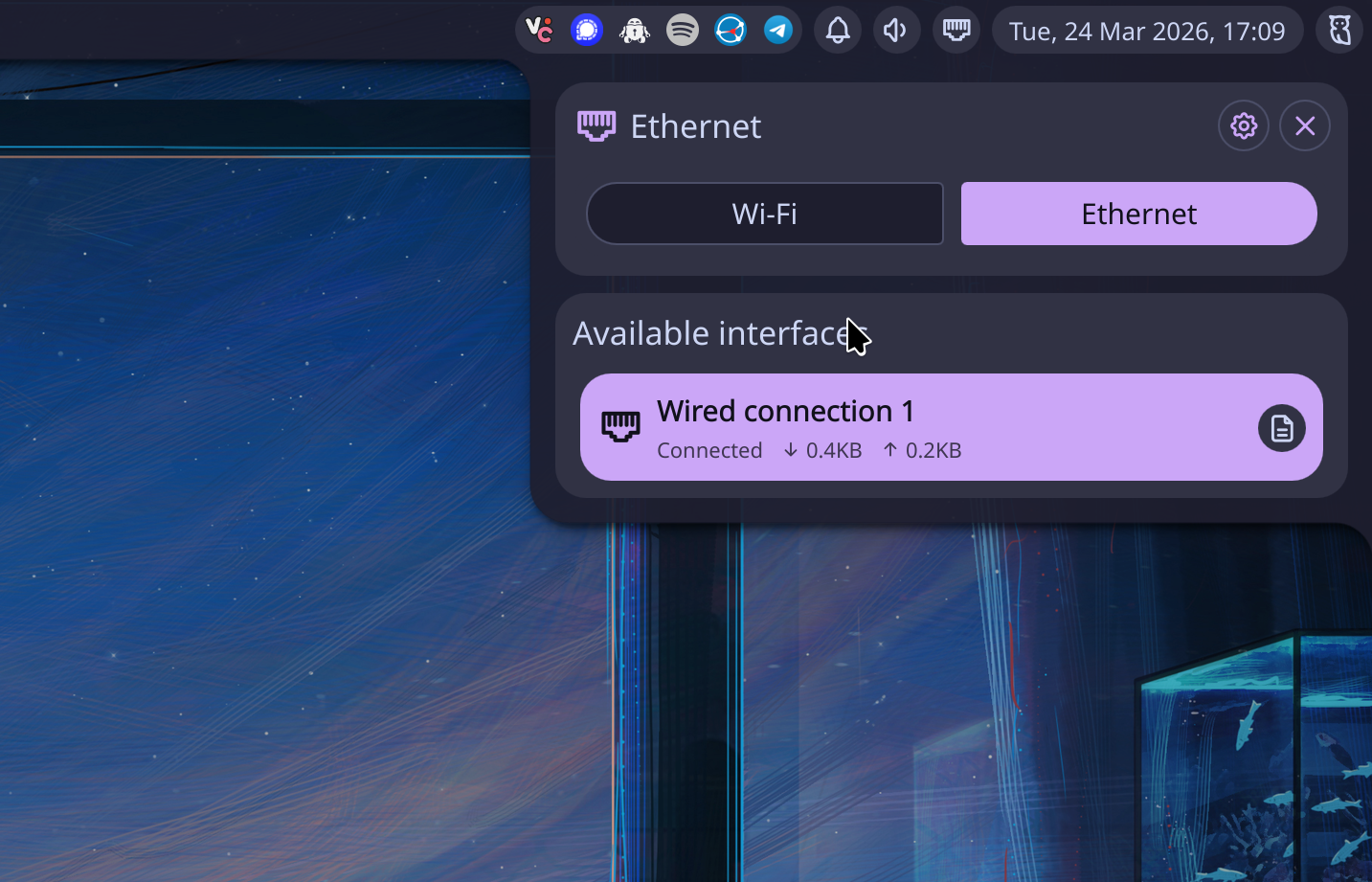Image resolution: width=1372 pixels, height=882 pixels.
Task: Open Telegram via its tray icon
Action: click(x=777, y=30)
